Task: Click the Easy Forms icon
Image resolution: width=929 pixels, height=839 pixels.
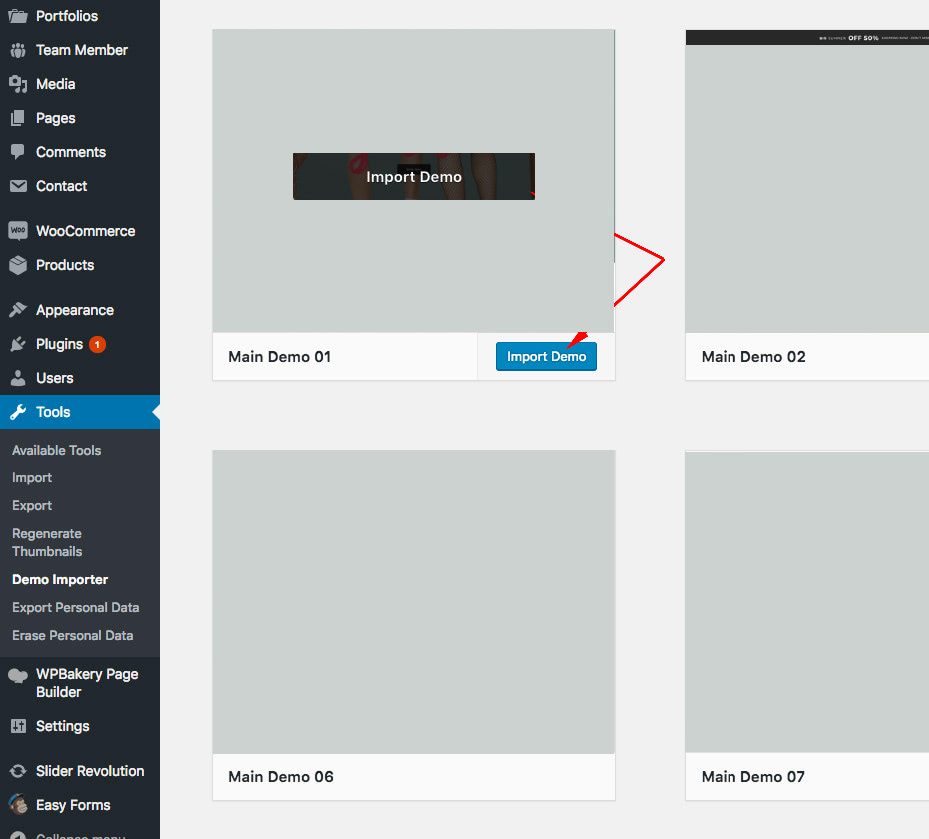Action: [x=21, y=805]
